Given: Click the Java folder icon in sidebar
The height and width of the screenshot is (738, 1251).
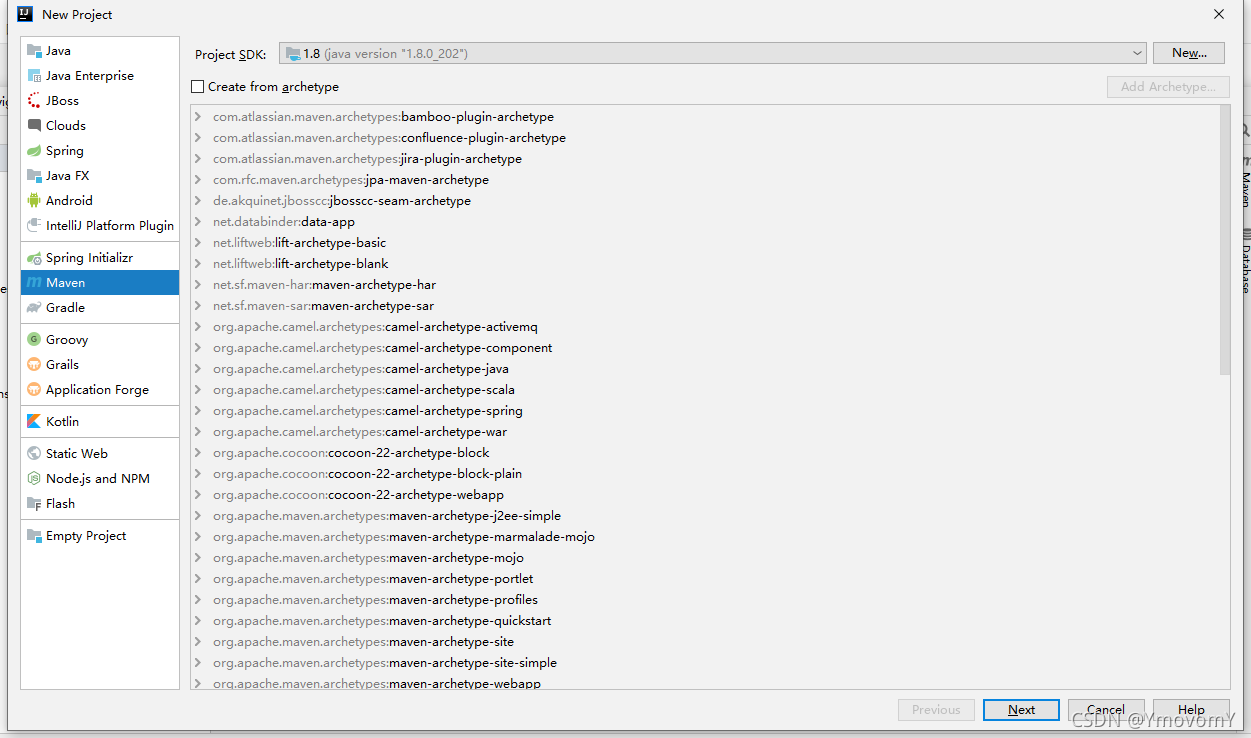Looking at the screenshot, I should pyautogui.click(x=34, y=51).
